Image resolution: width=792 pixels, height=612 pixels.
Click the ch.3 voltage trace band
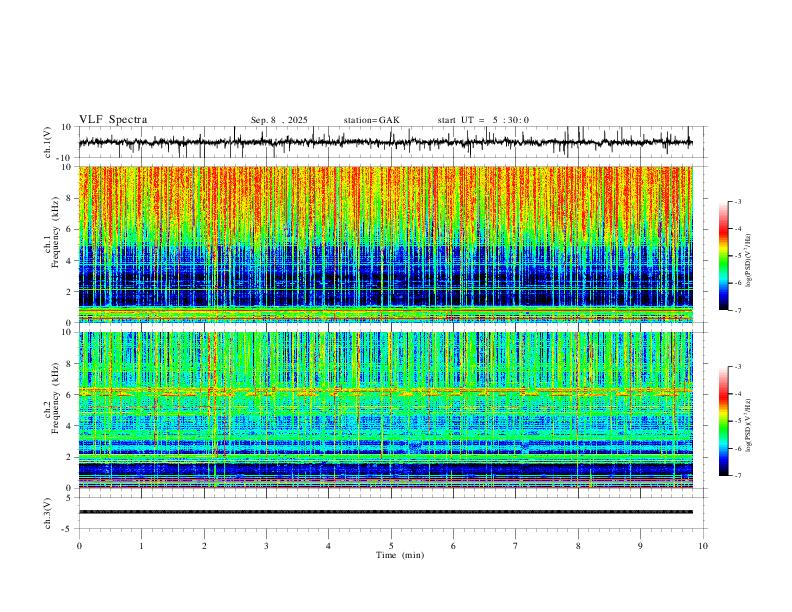(385, 512)
